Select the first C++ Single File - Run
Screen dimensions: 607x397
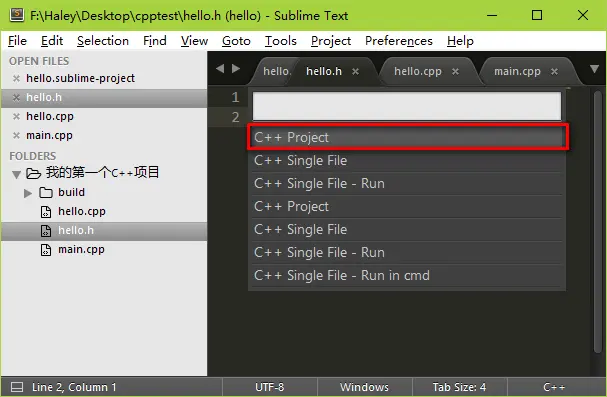click(x=406, y=183)
